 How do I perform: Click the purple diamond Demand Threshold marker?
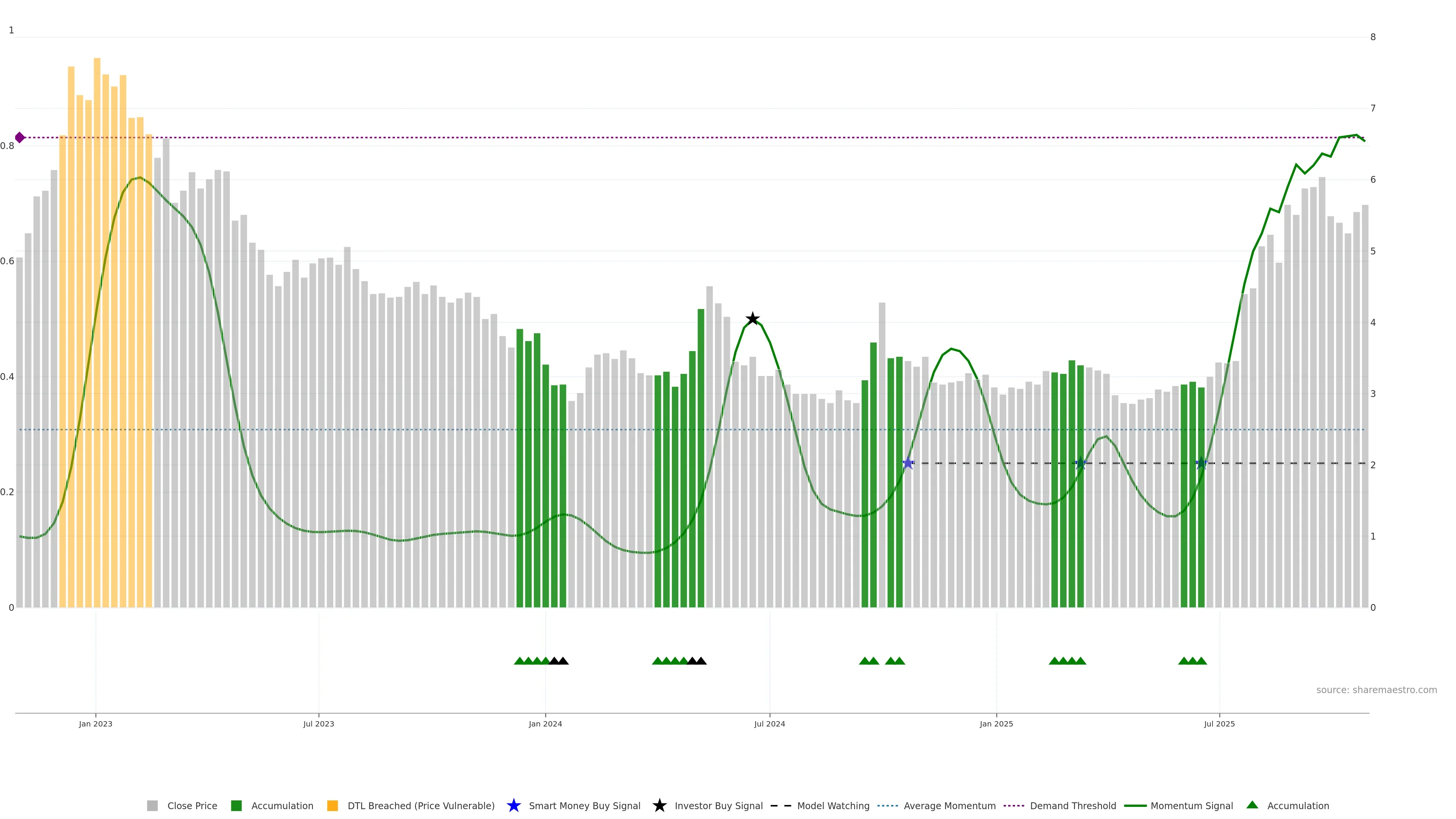tap(20, 137)
